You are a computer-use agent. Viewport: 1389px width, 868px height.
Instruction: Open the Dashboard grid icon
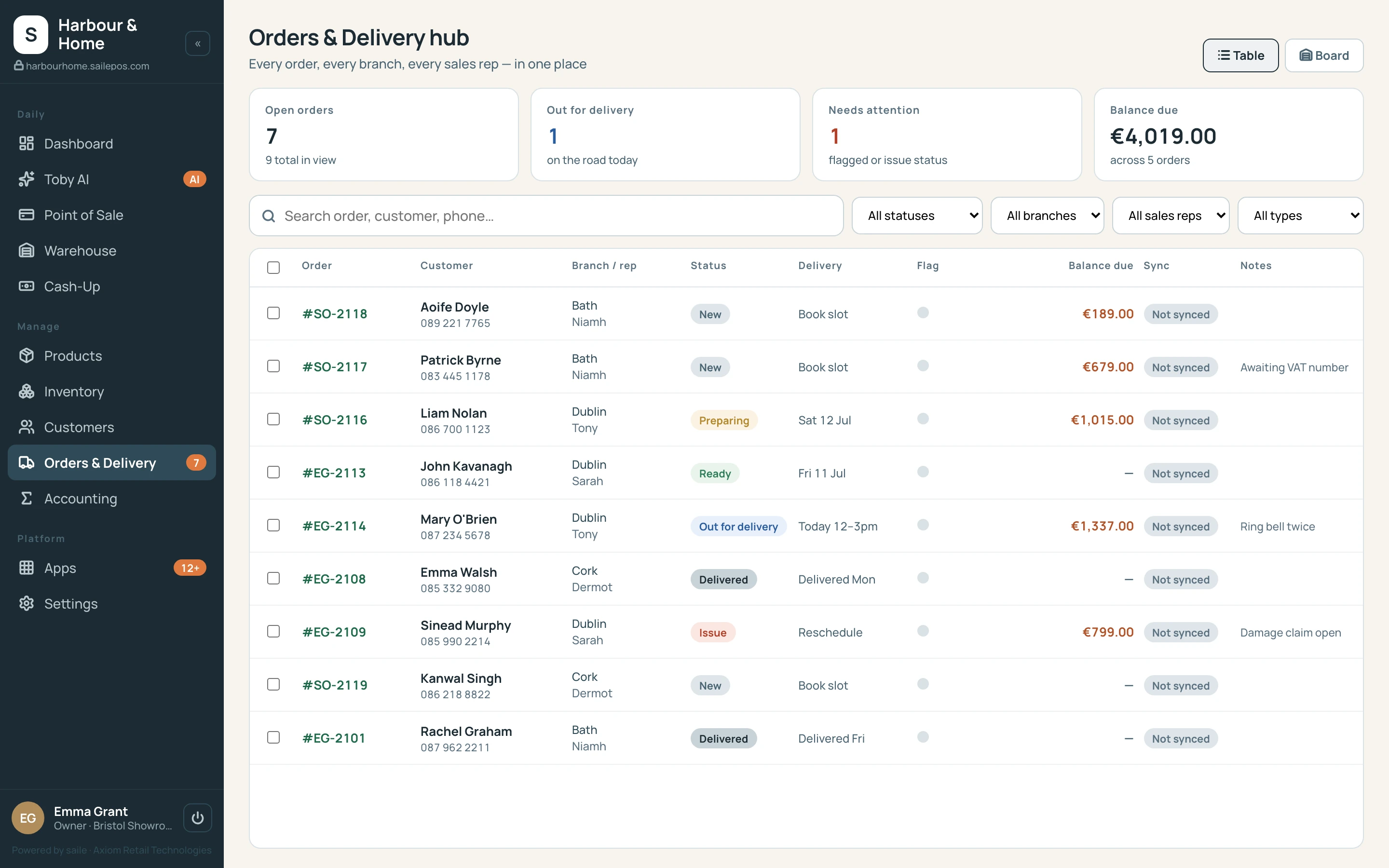click(x=27, y=144)
